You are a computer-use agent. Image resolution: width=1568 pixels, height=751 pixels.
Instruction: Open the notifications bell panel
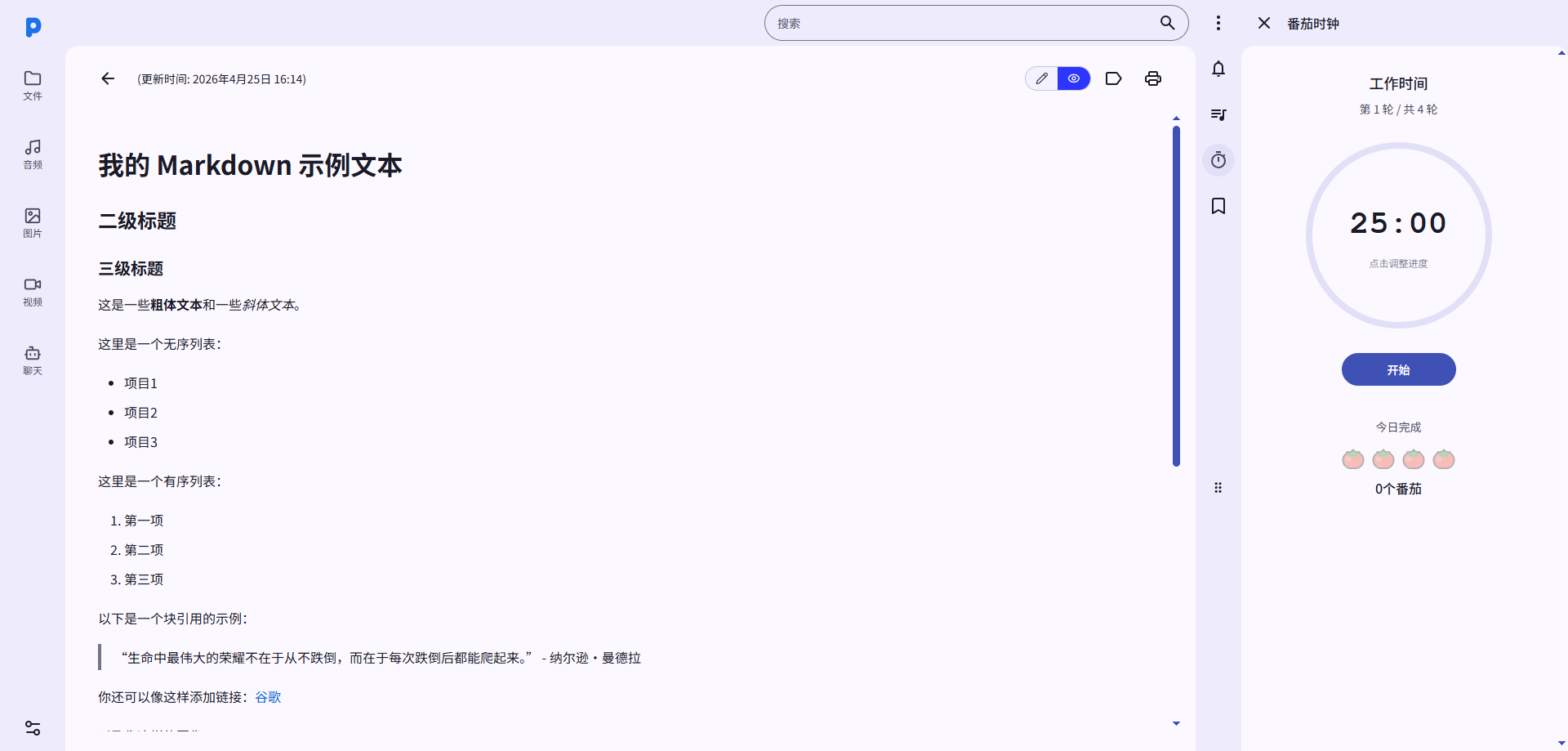click(x=1218, y=69)
